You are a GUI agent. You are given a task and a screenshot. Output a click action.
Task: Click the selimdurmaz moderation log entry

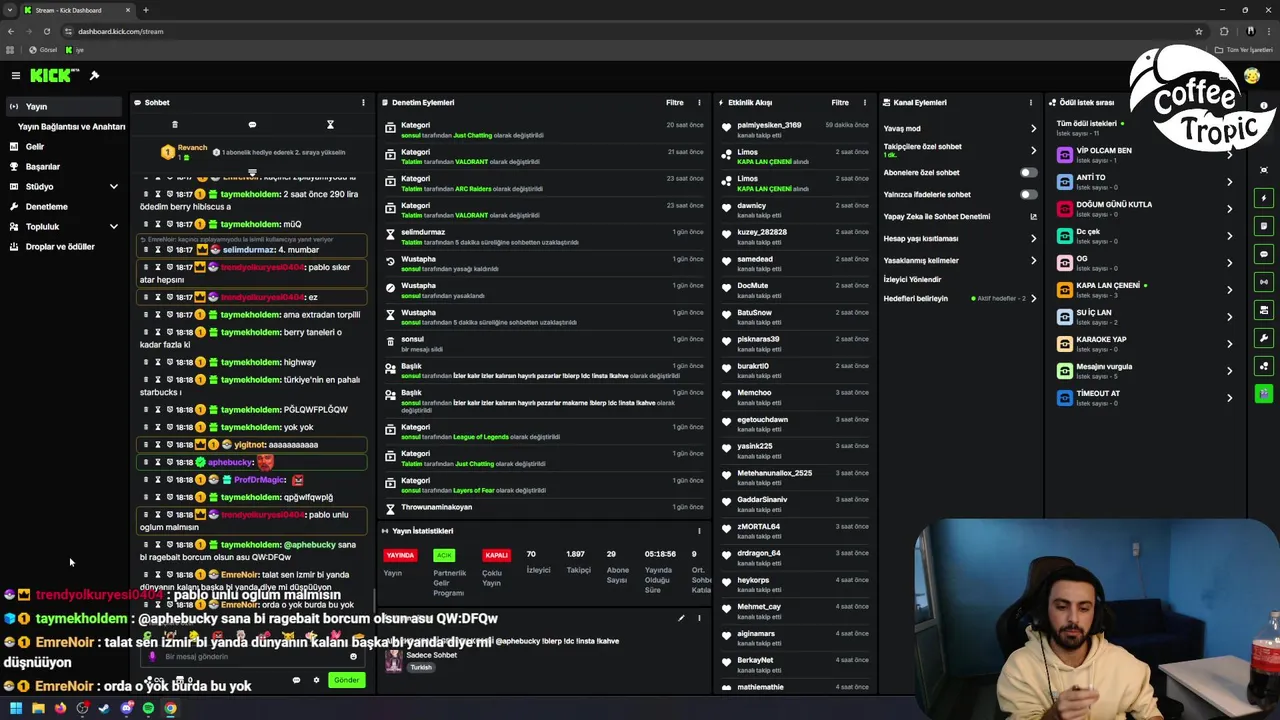tap(542, 237)
